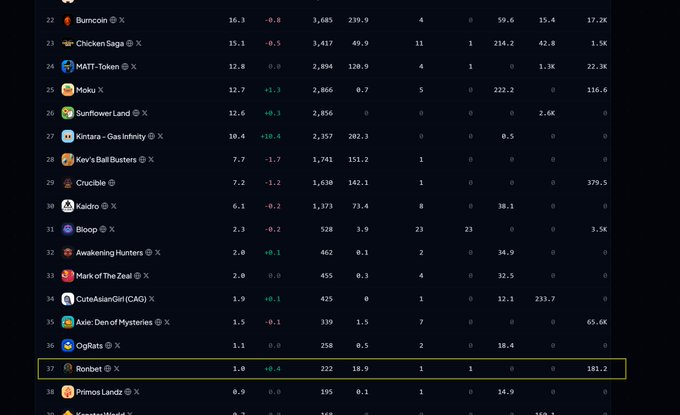680x415 pixels.
Task: Click the MATT-Token avatar
Action: pos(68,67)
